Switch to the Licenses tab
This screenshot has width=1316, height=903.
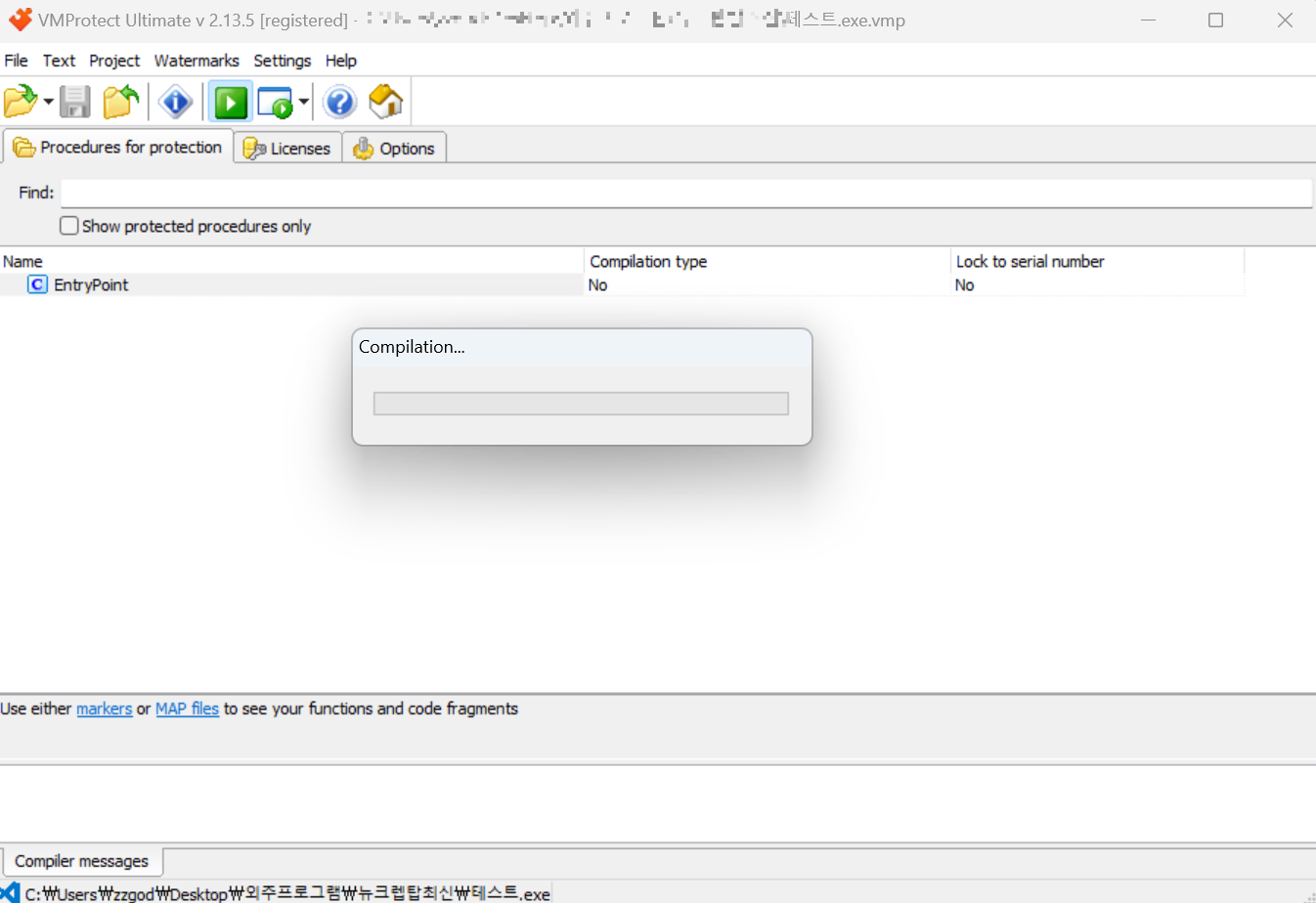[x=287, y=148]
